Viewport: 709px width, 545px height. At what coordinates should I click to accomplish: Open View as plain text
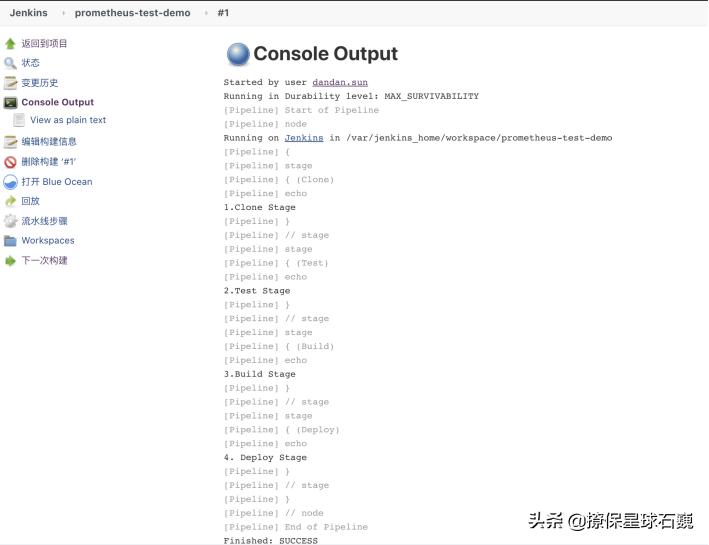pos(68,120)
